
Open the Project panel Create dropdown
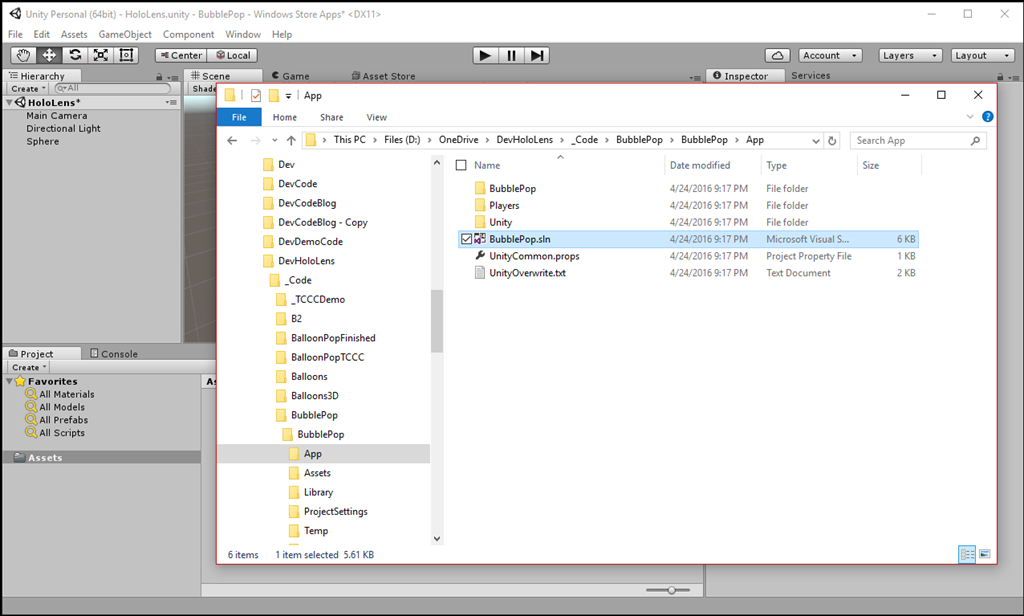click(x=29, y=367)
